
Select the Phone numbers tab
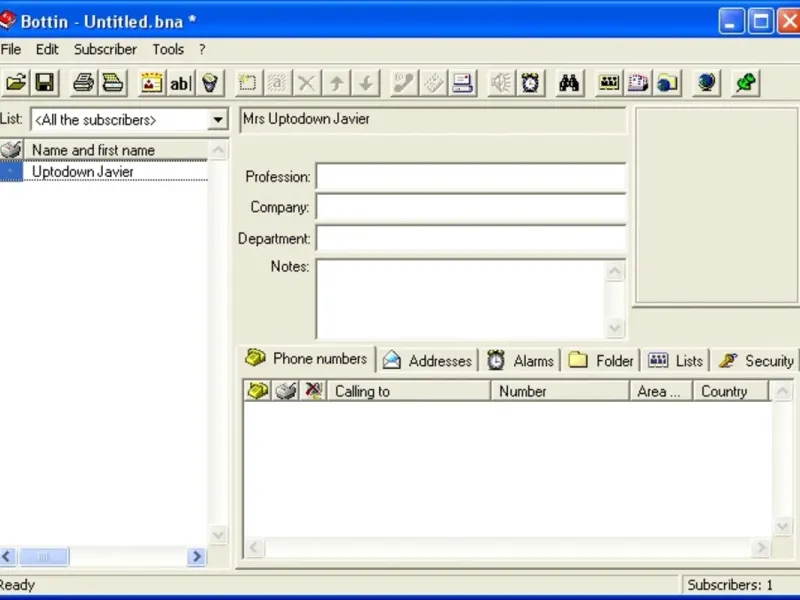306,359
